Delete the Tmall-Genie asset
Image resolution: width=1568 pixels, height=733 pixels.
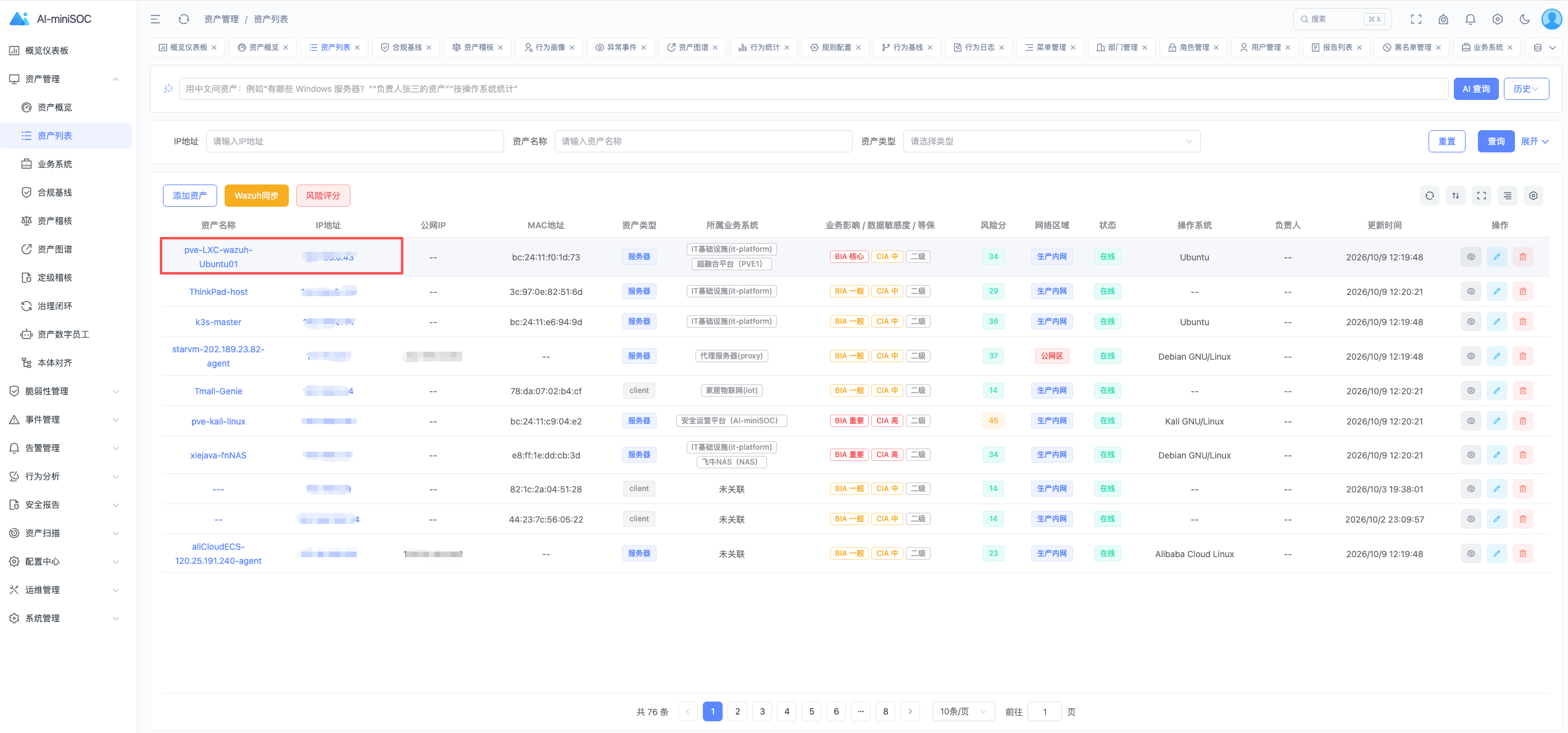[x=1523, y=391]
